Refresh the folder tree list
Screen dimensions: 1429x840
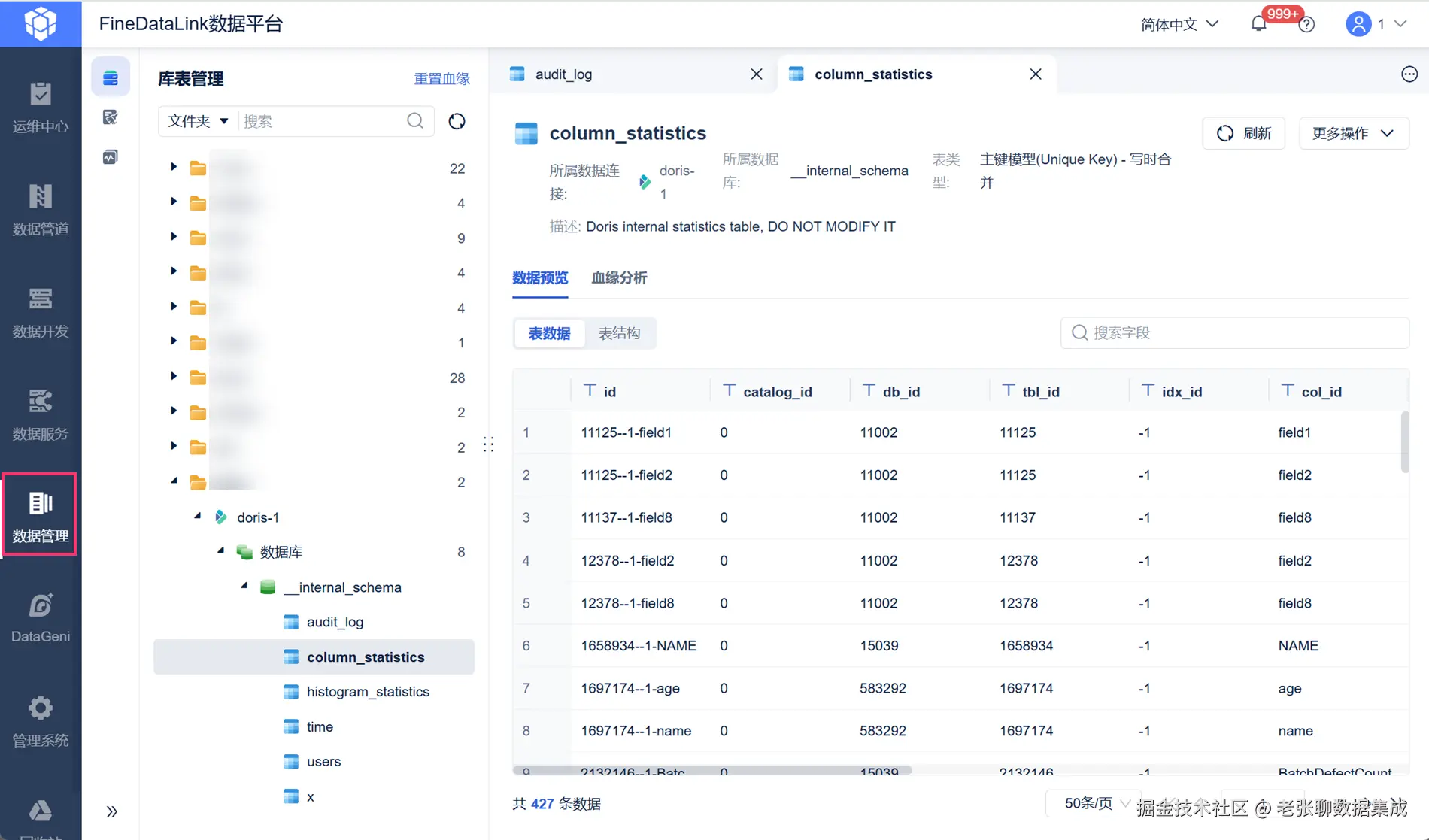click(457, 121)
